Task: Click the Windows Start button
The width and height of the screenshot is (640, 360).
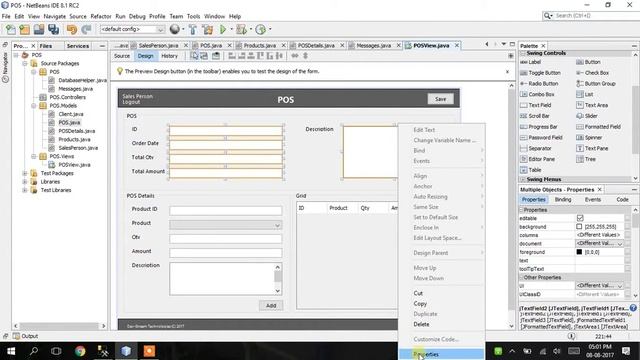Action: pyautogui.click(x=11, y=351)
